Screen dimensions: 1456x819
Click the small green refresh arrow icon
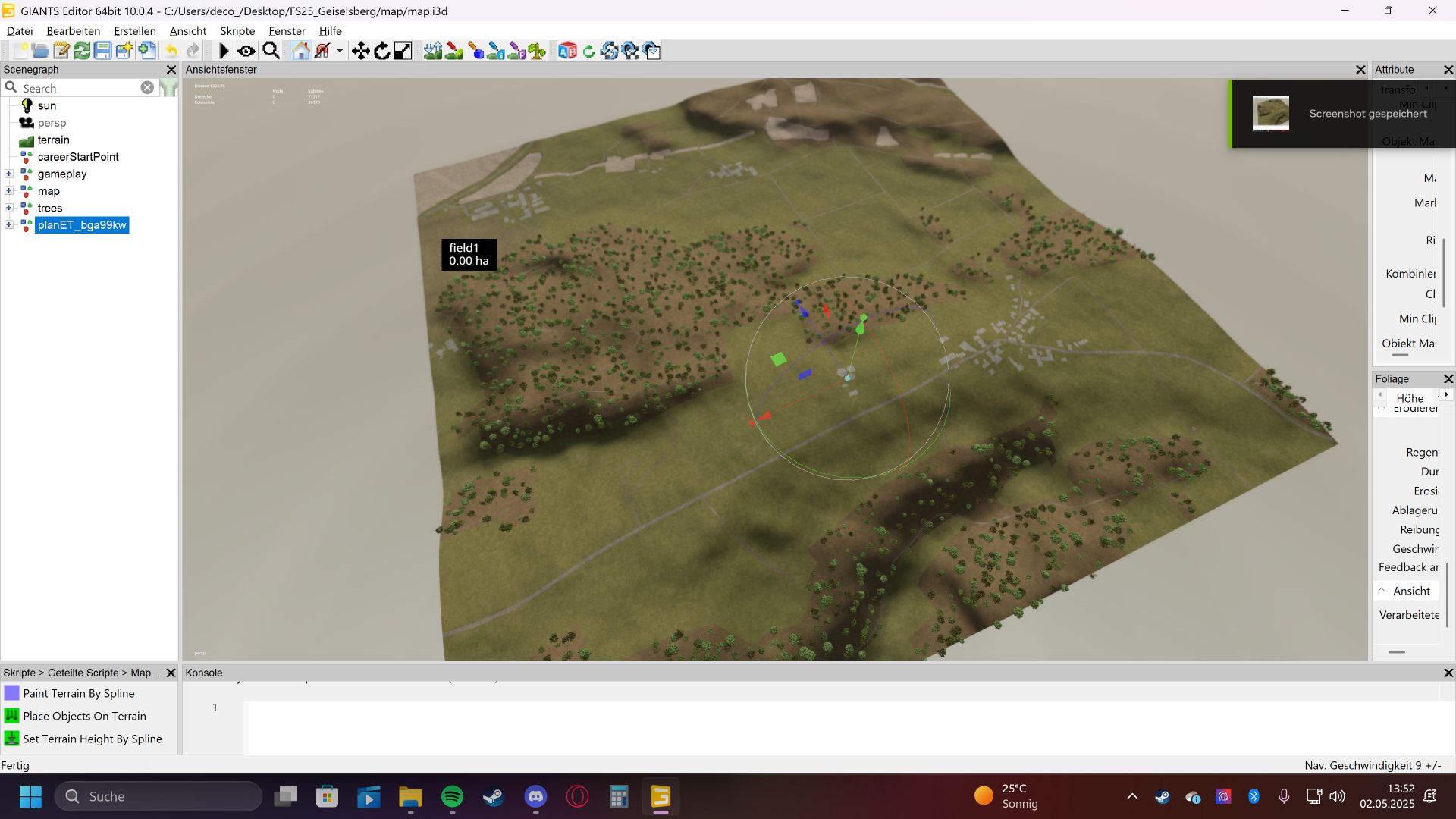pyautogui.click(x=588, y=52)
